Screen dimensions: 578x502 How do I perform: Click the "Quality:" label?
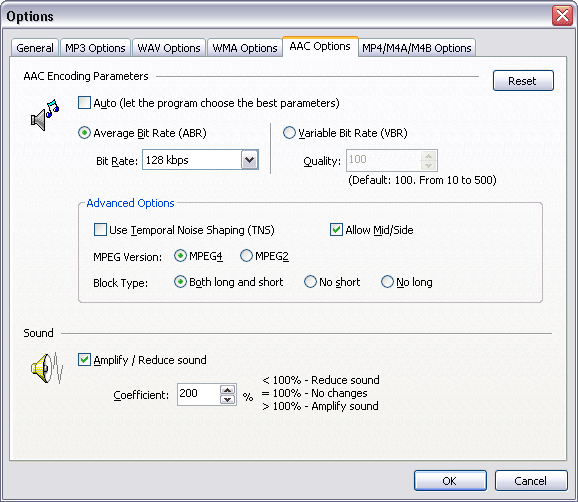[x=322, y=161]
